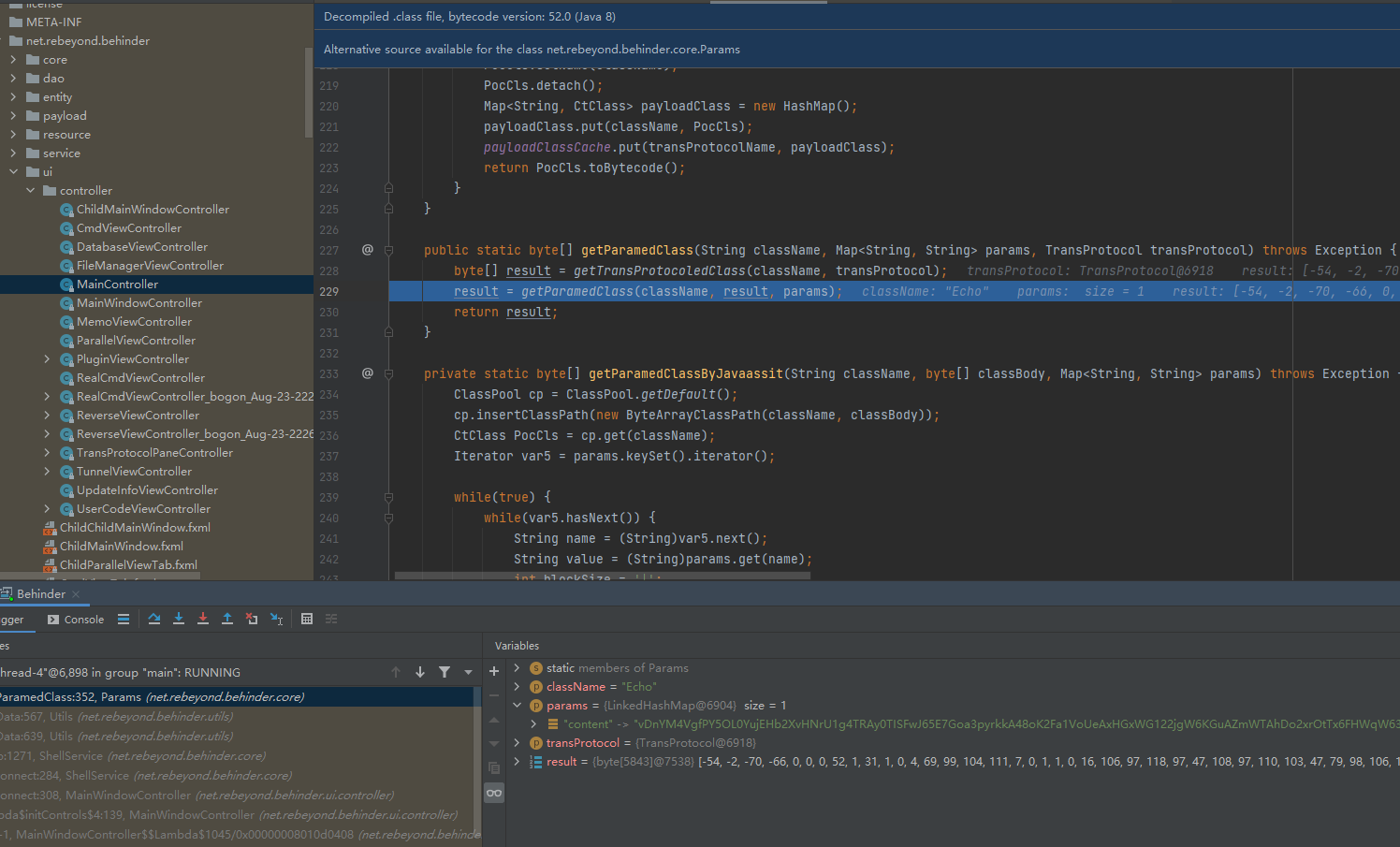Screen dimensions: 1400x847
Task: Expand the PluginViewController tree node
Action: tap(47, 358)
